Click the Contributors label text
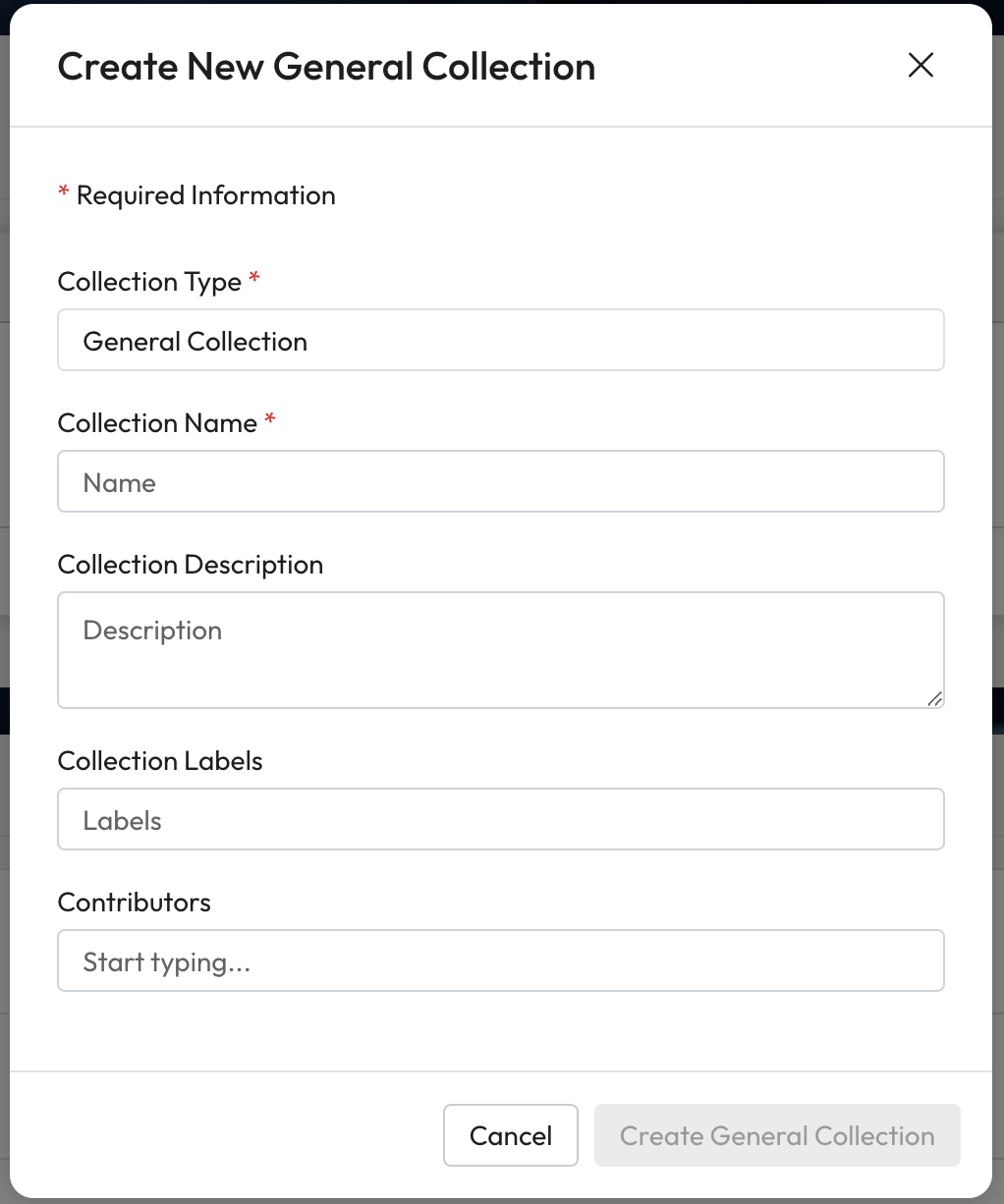 click(135, 903)
